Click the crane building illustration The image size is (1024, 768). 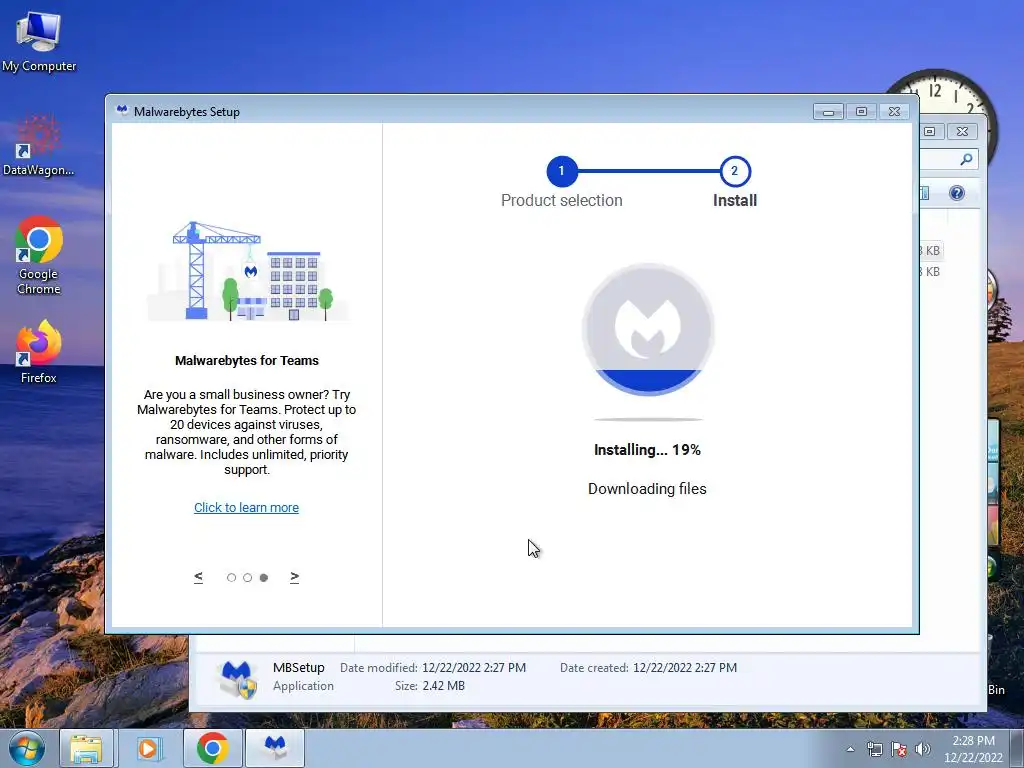247,270
